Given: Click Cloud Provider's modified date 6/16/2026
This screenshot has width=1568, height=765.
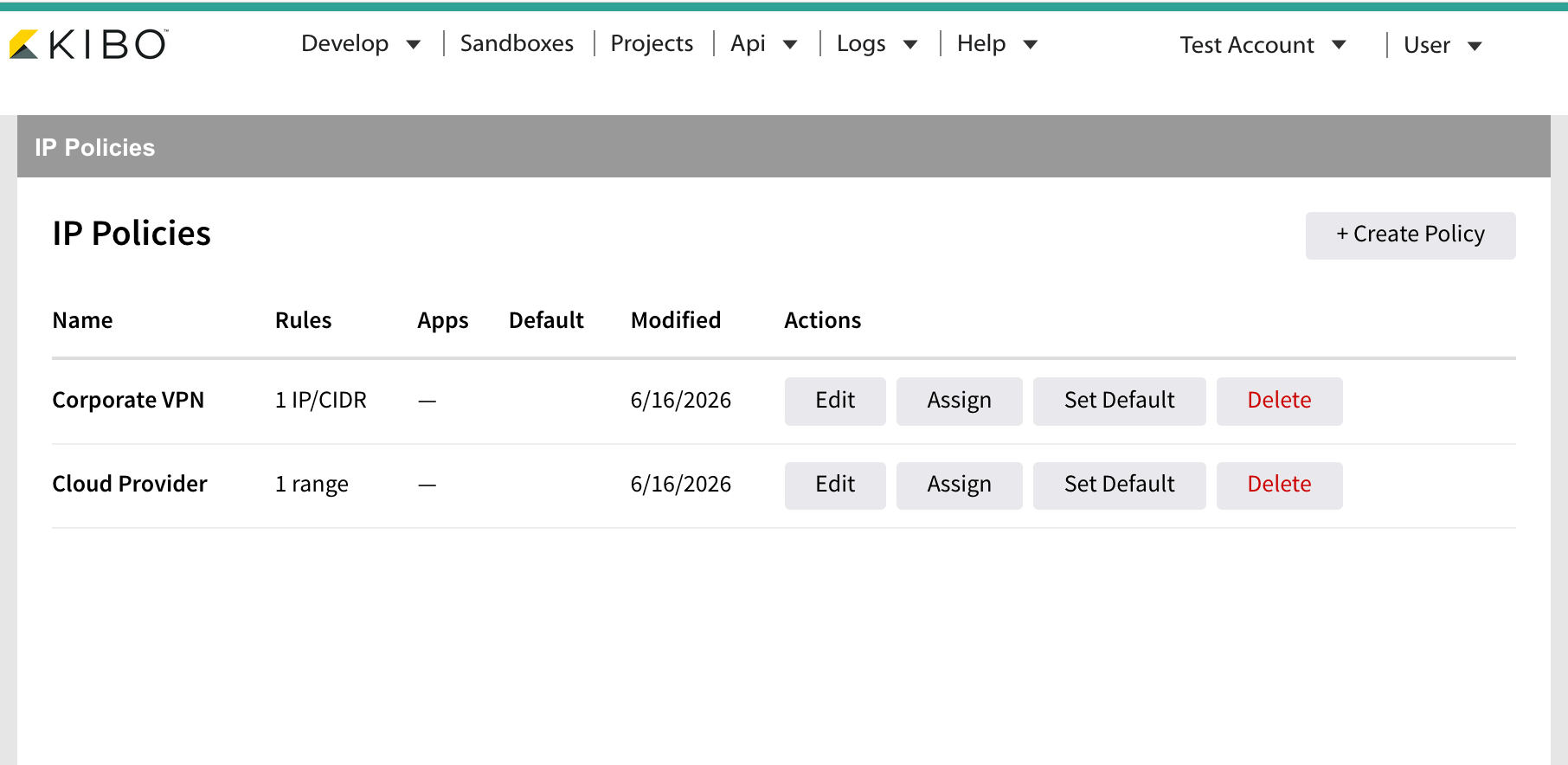Looking at the screenshot, I should 681,484.
